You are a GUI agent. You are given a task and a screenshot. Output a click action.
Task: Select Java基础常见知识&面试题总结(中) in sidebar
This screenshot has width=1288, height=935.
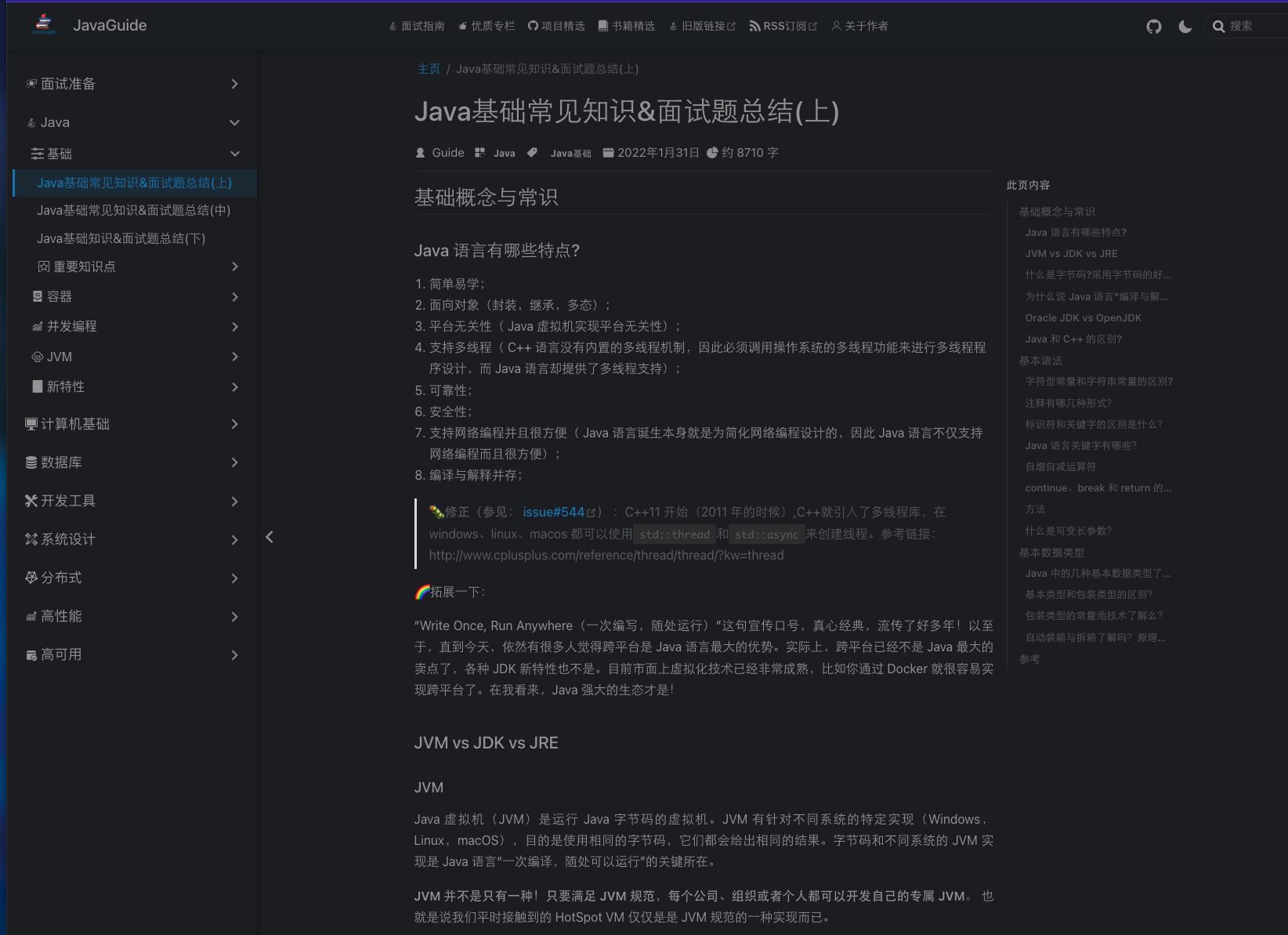pos(133,210)
